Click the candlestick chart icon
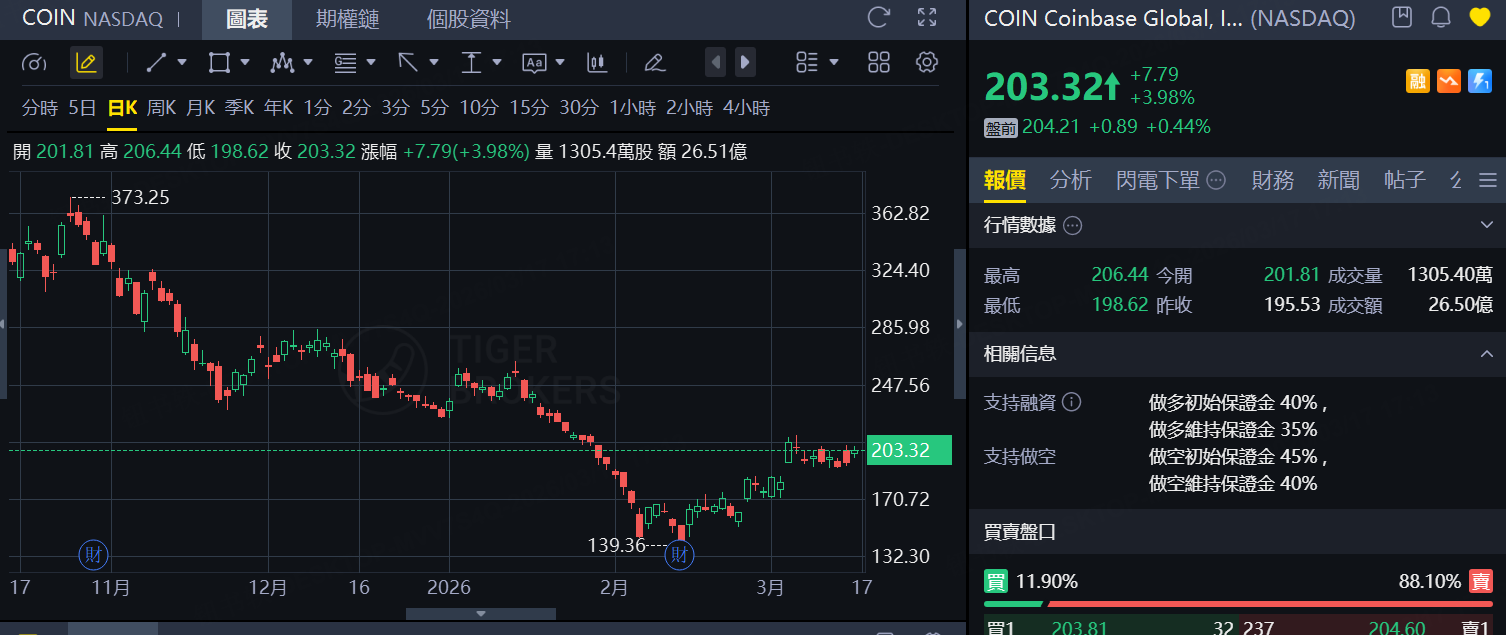Image resolution: width=1506 pixels, height=635 pixels. [x=597, y=63]
